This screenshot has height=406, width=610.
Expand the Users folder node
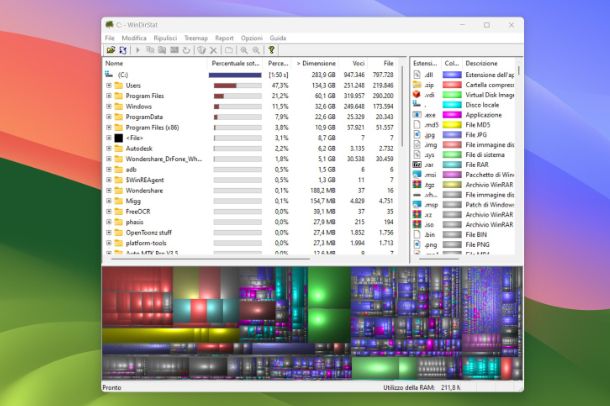109,85
